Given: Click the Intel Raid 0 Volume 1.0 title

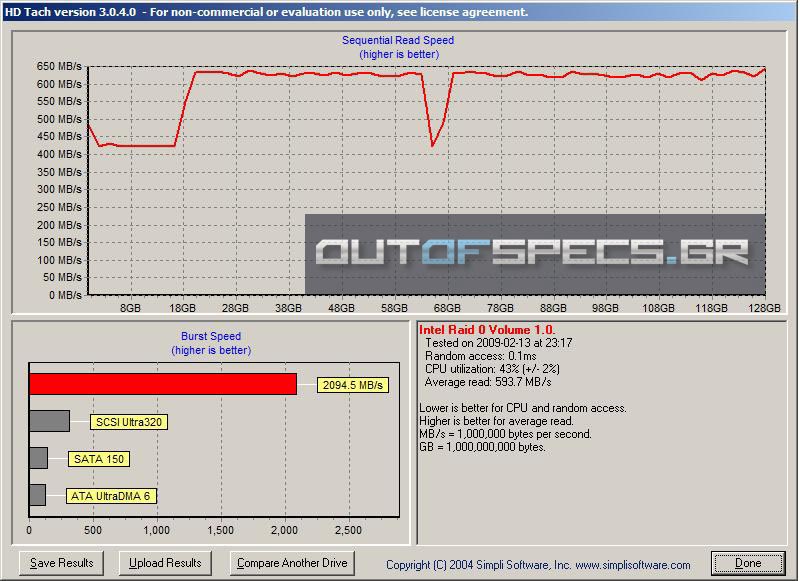Looking at the screenshot, I should [487, 330].
